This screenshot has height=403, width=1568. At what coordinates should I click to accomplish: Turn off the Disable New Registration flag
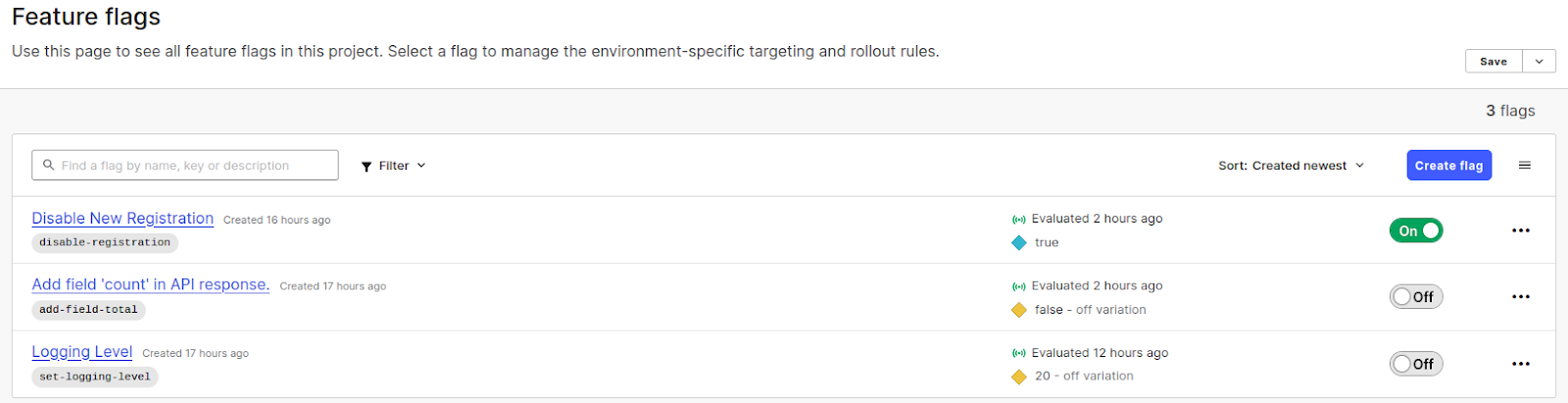click(x=1416, y=230)
